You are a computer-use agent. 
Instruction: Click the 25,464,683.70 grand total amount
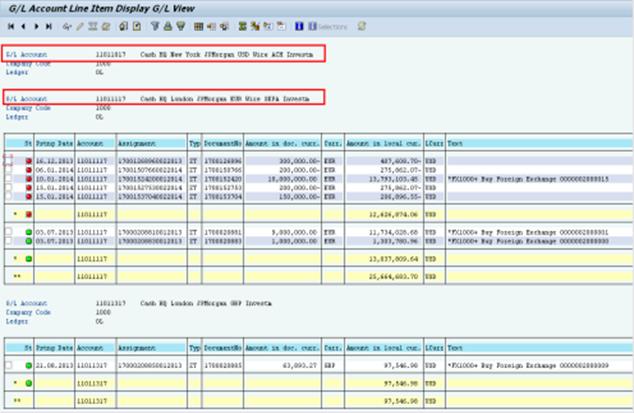(x=393, y=277)
